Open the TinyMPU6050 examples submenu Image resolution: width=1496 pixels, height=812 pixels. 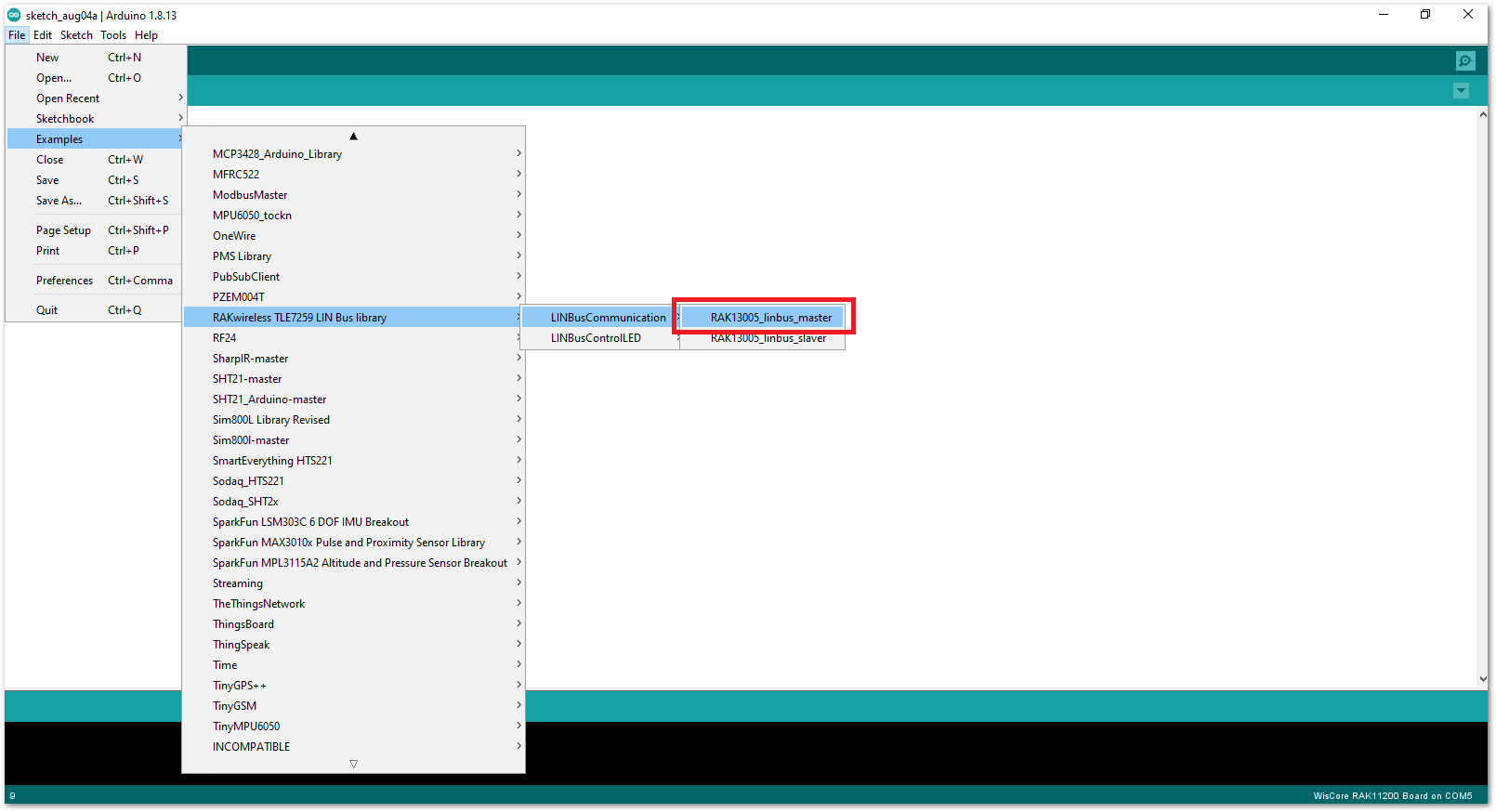[x=354, y=727]
